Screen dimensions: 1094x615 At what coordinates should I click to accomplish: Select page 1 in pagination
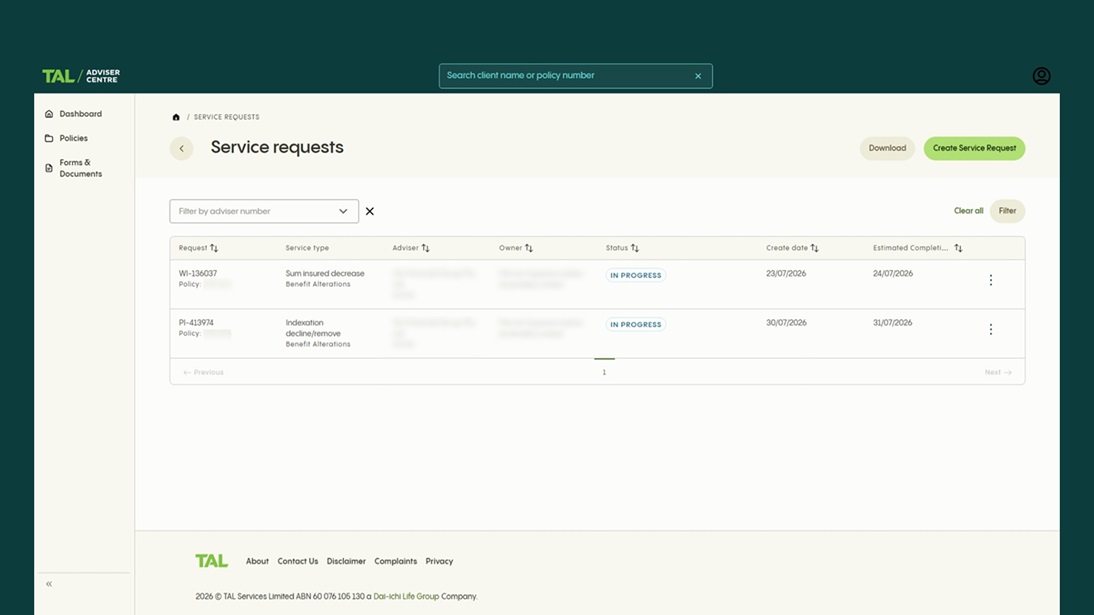604,372
